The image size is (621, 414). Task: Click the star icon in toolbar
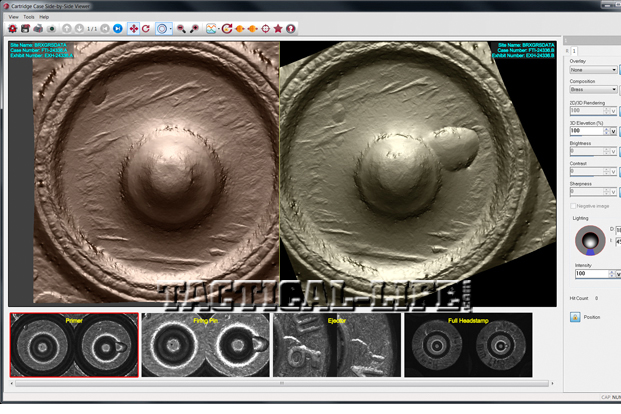(x=278, y=29)
